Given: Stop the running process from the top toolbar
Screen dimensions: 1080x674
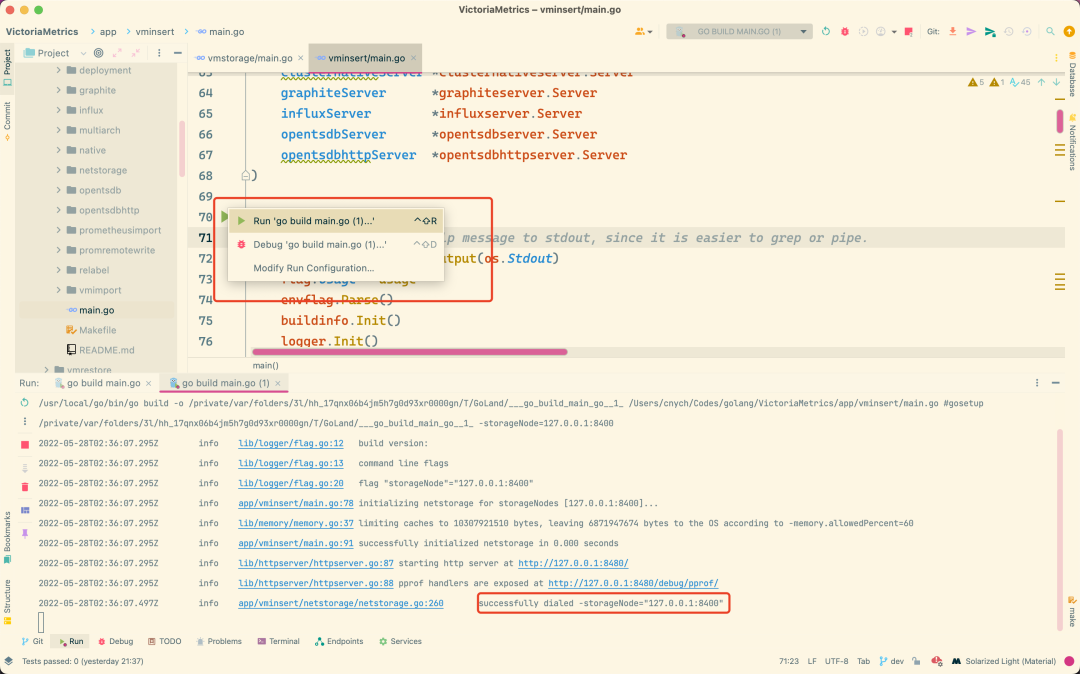Looking at the screenshot, I should coord(908,32).
